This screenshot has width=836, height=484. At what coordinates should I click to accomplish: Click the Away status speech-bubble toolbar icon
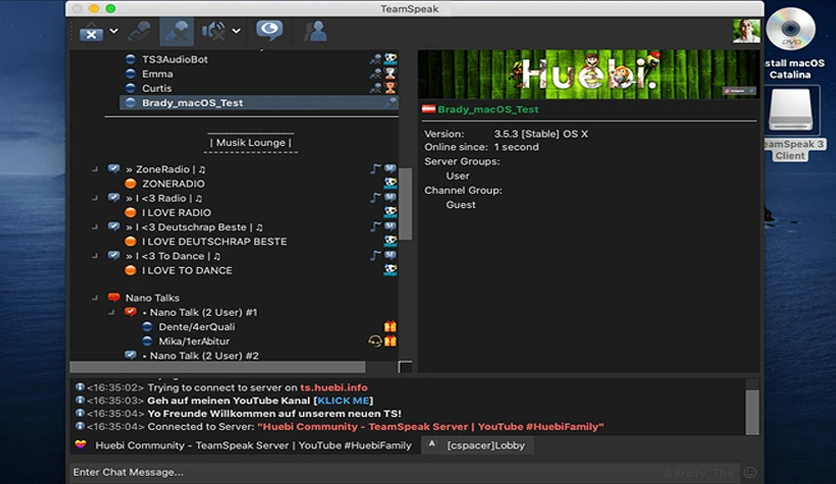(269, 30)
